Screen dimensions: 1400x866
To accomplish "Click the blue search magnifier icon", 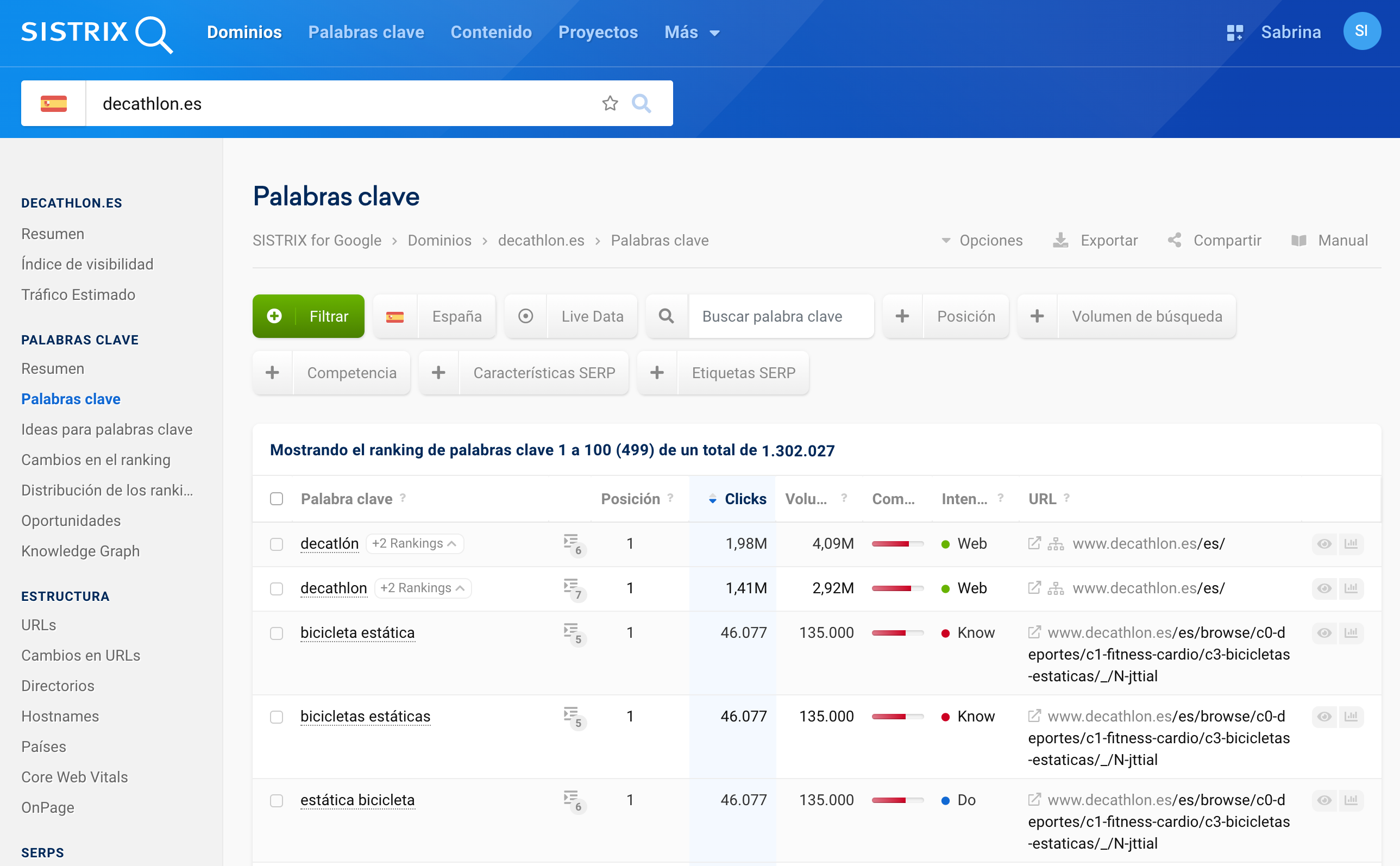I will point(641,103).
